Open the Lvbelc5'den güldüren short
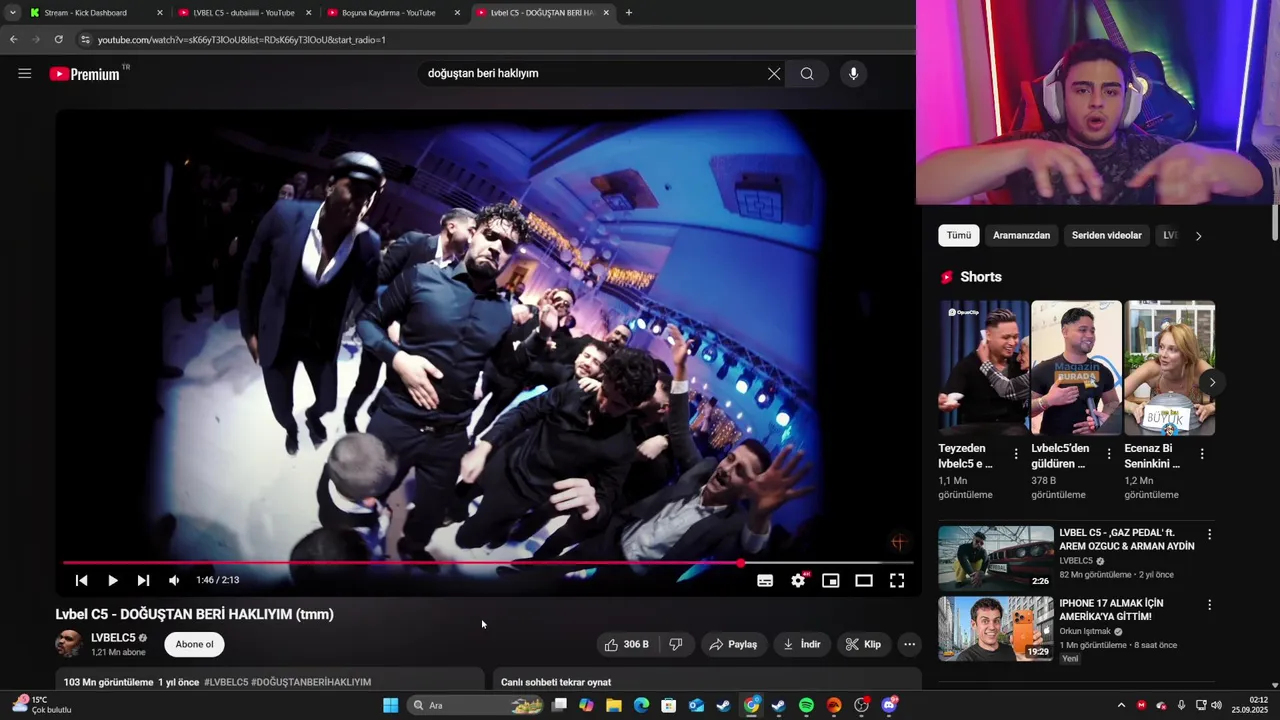This screenshot has height=720, width=1280. pyautogui.click(x=1076, y=368)
